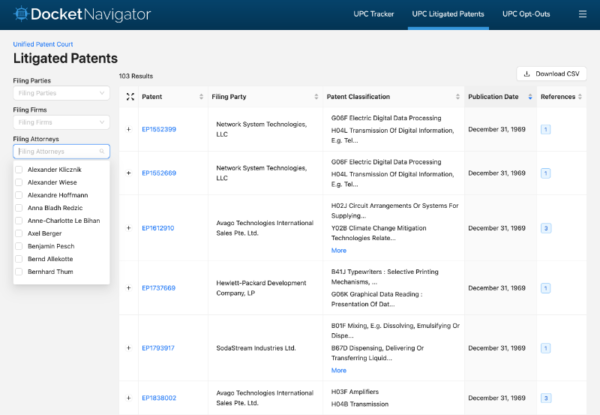Select Bernhard Thum checkbox
Viewport: 600px width, 415px height.
click(x=19, y=270)
